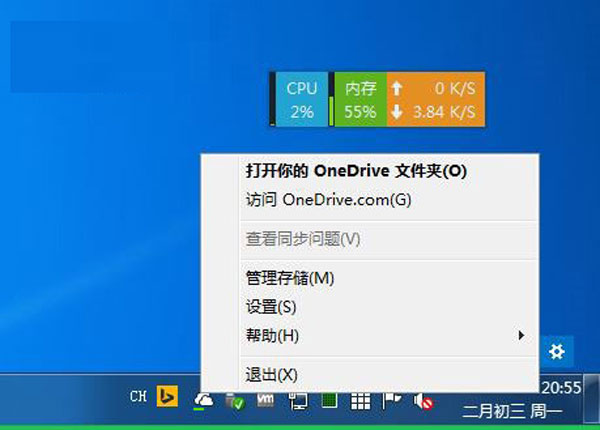Click the white grid tray icon
This screenshot has height=430, width=600.
coord(360,401)
